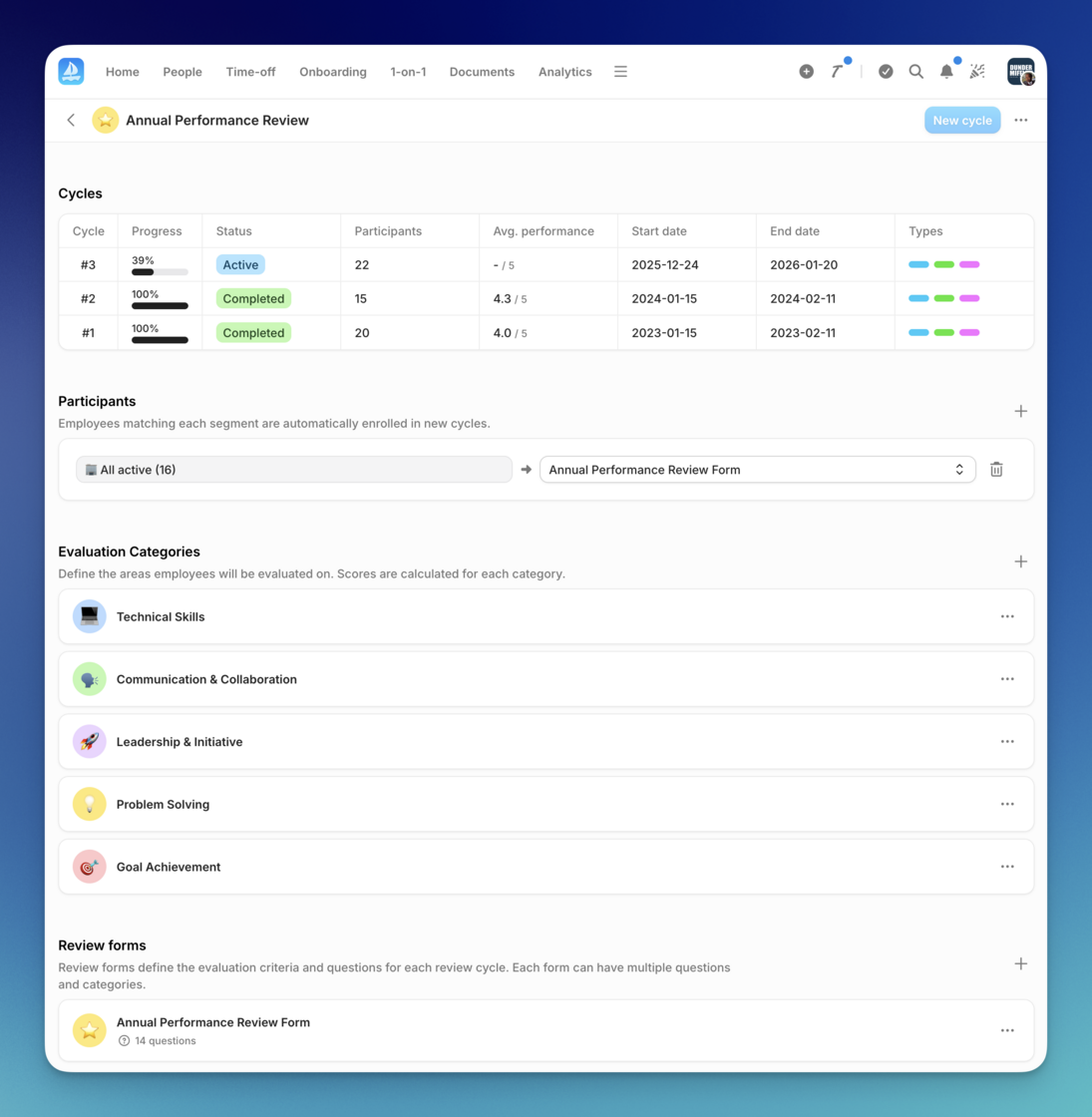The height and width of the screenshot is (1117, 1092).
Task: Expand the hamburger navigation menu
Action: point(620,72)
